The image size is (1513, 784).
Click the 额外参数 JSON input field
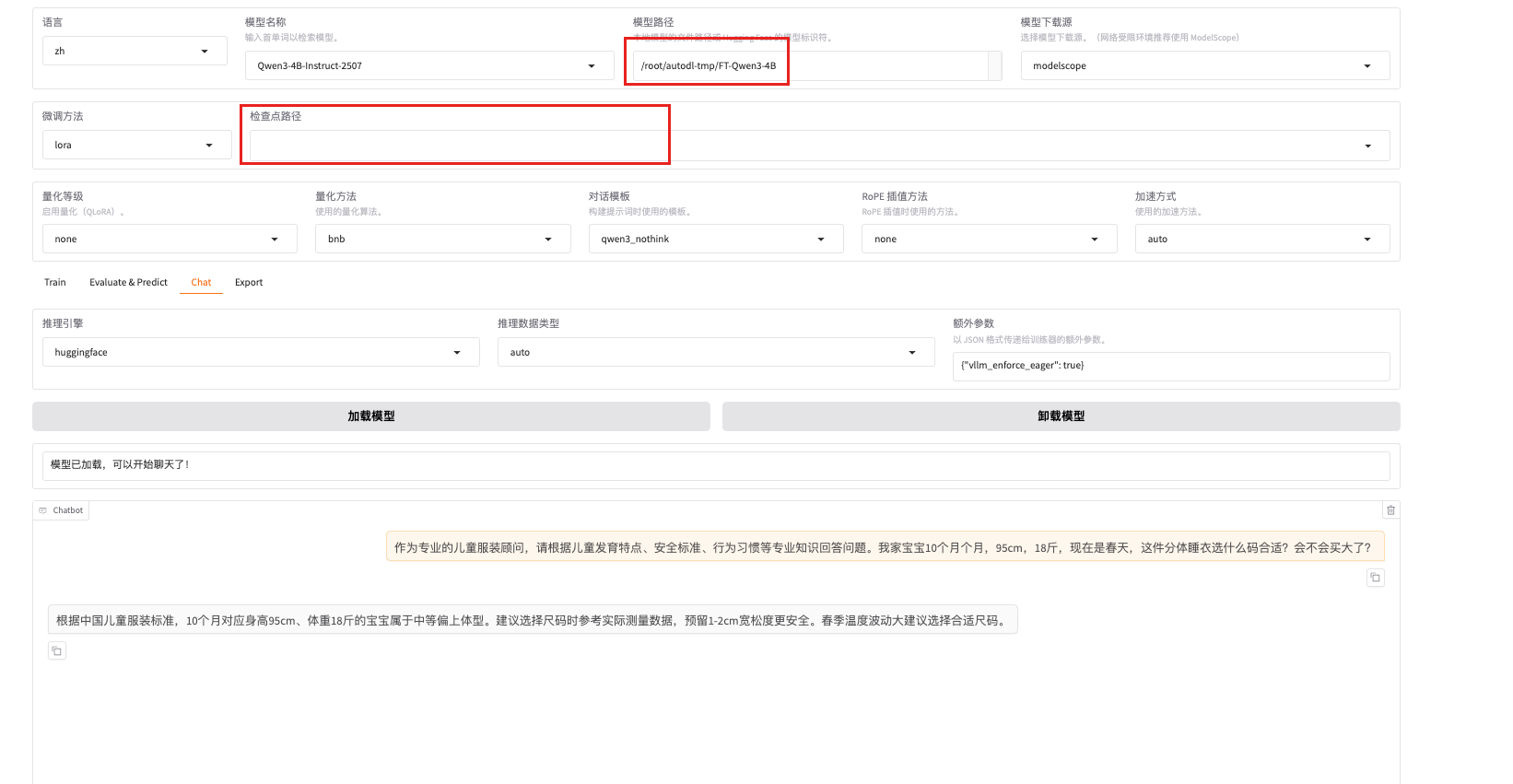[1171, 366]
